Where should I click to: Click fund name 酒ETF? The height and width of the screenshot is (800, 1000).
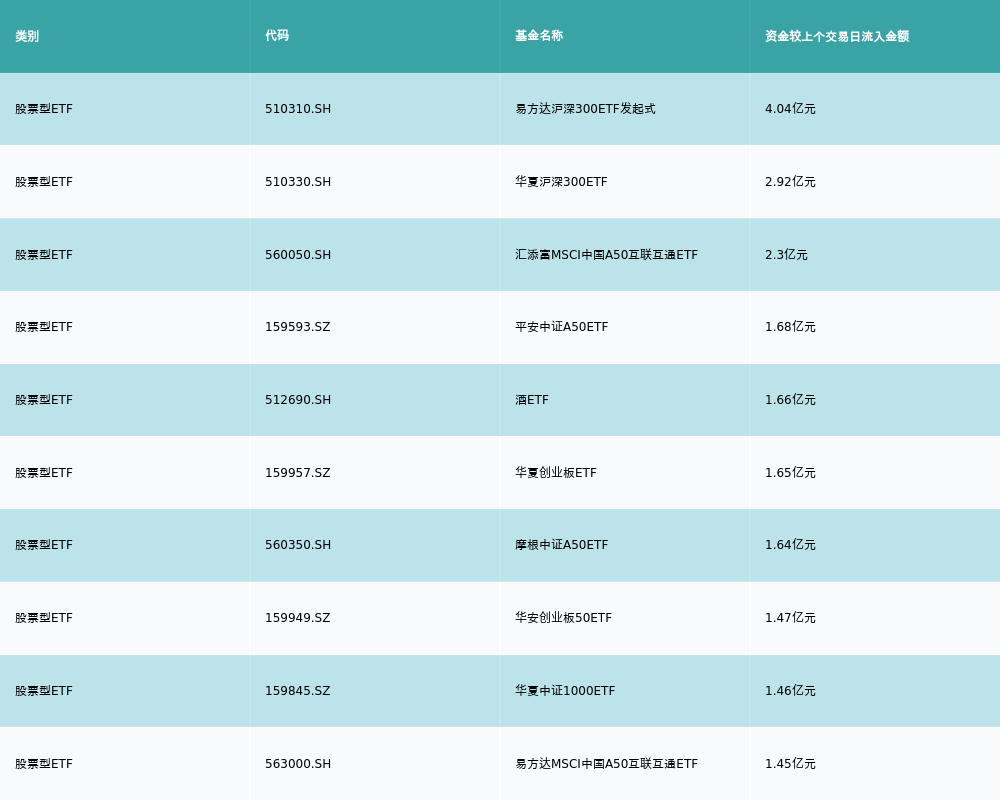click(x=532, y=400)
